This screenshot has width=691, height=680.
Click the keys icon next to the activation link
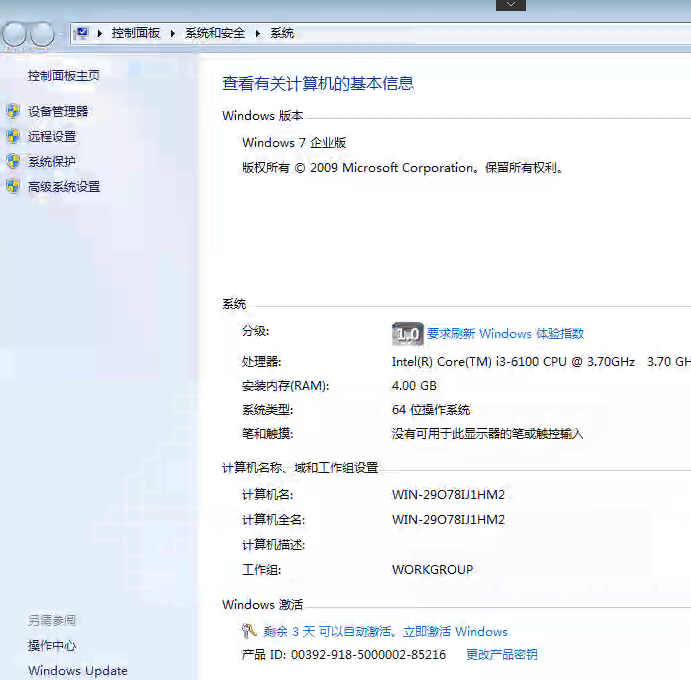coord(249,631)
